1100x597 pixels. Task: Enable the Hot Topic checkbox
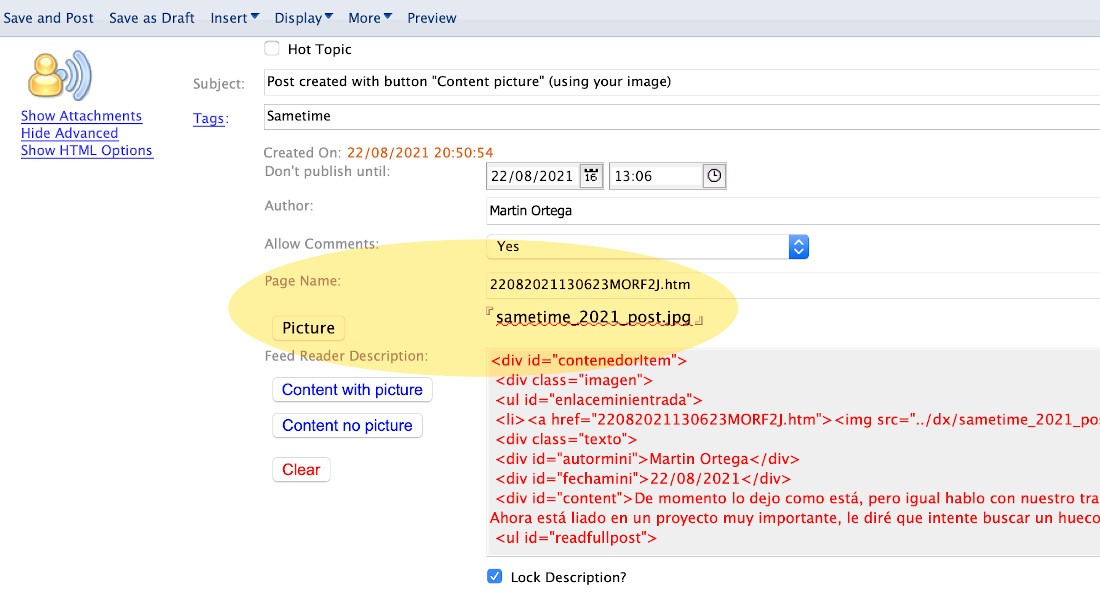click(x=272, y=48)
